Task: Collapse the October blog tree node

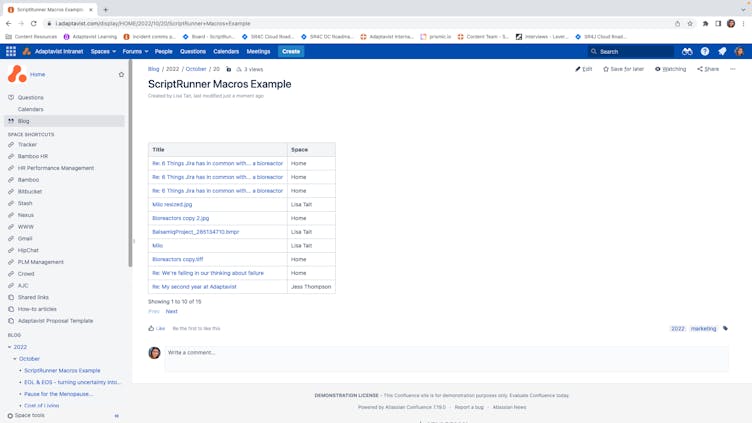Action: tap(15, 359)
